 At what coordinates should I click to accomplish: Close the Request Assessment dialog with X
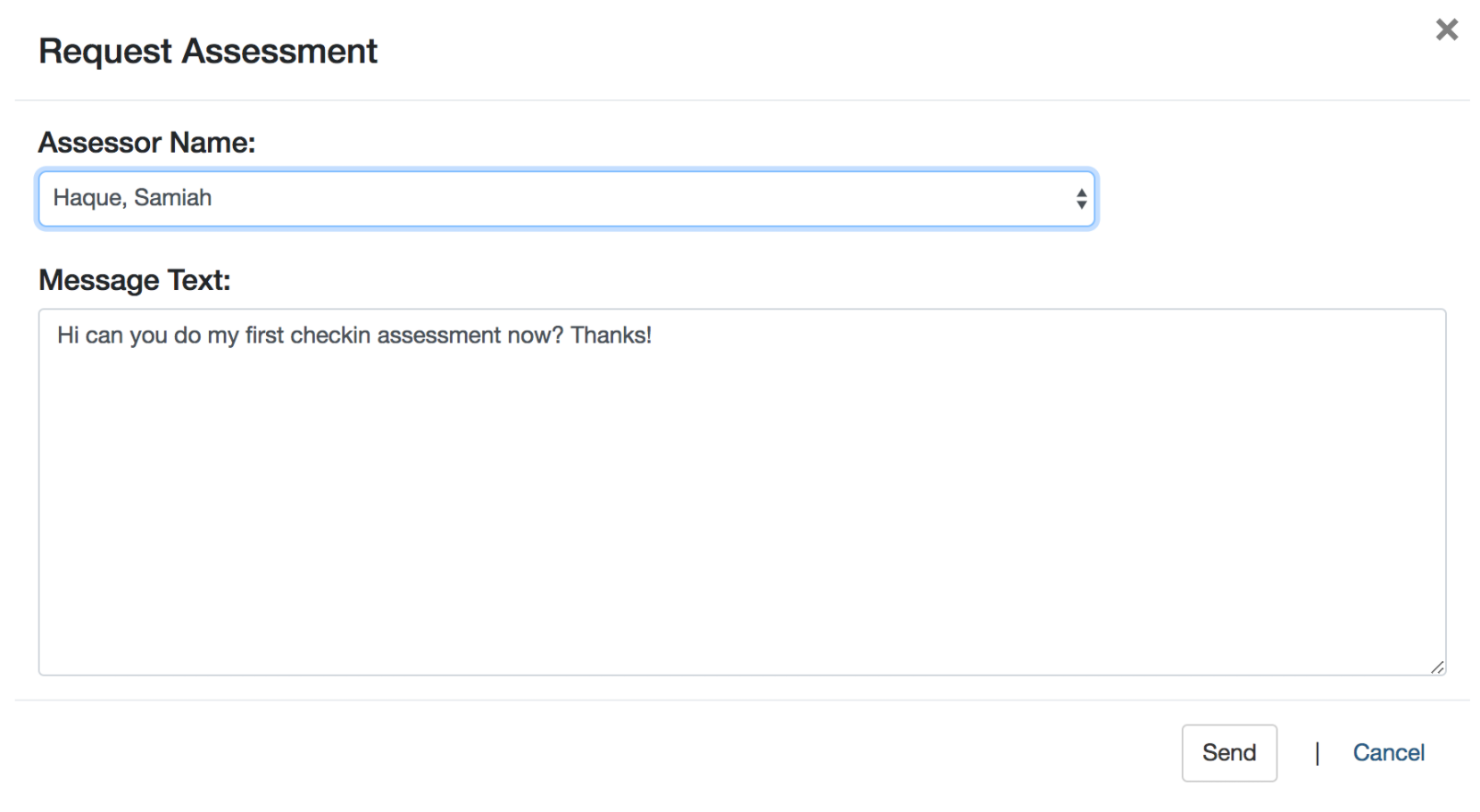pyautogui.click(x=1446, y=29)
